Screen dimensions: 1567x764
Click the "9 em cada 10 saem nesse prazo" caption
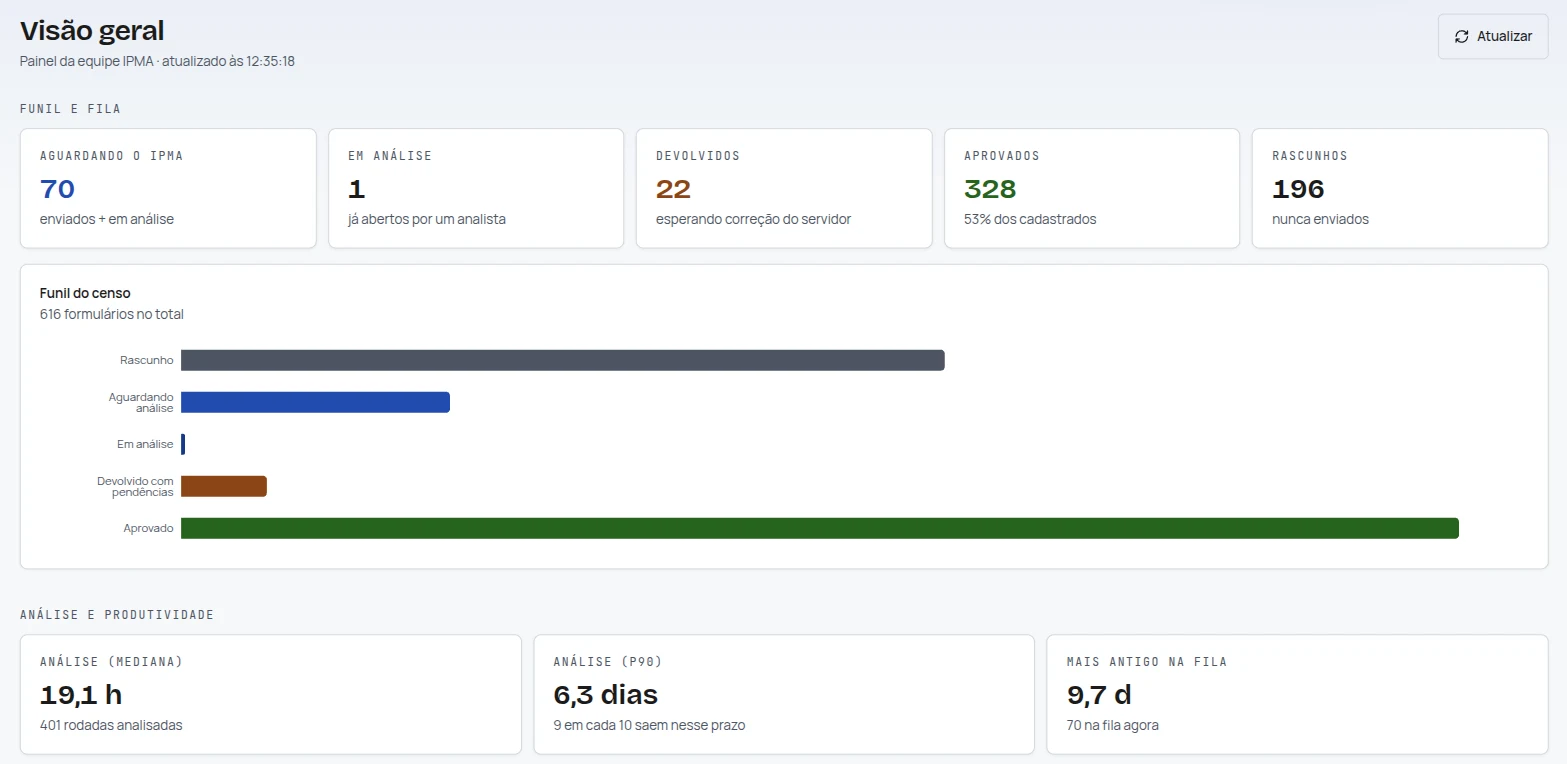pyautogui.click(x=649, y=725)
